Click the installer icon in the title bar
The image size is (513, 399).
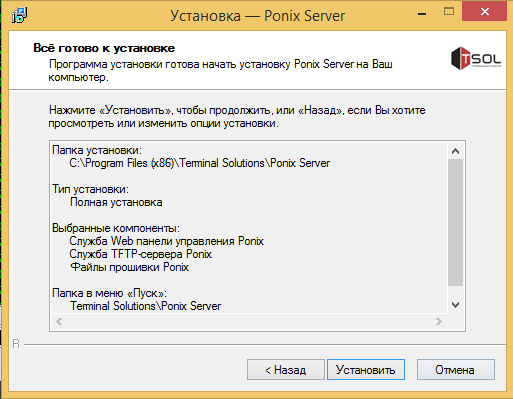[x=19, y=15]
